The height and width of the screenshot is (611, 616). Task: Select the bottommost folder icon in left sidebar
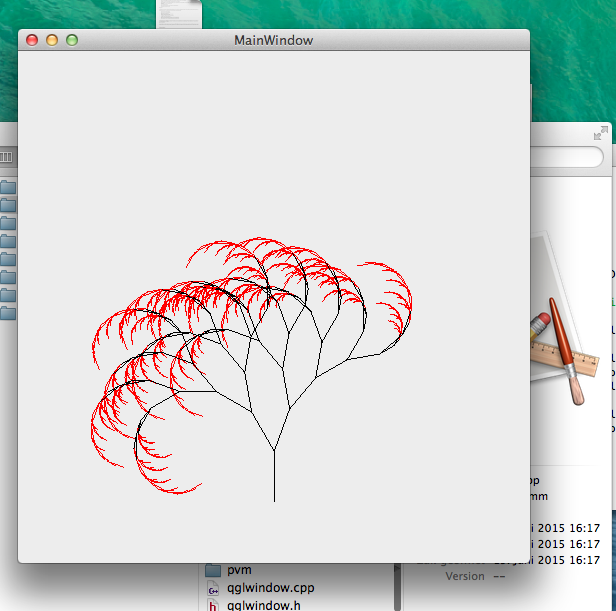tap(9, 313)
